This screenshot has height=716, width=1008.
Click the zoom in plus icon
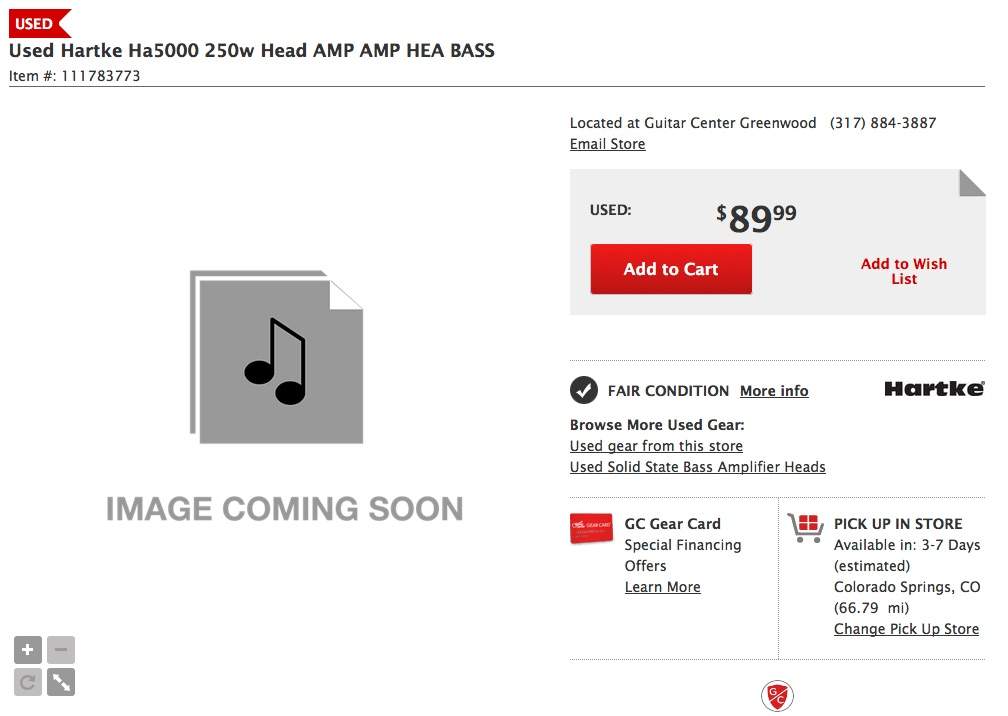28,650
